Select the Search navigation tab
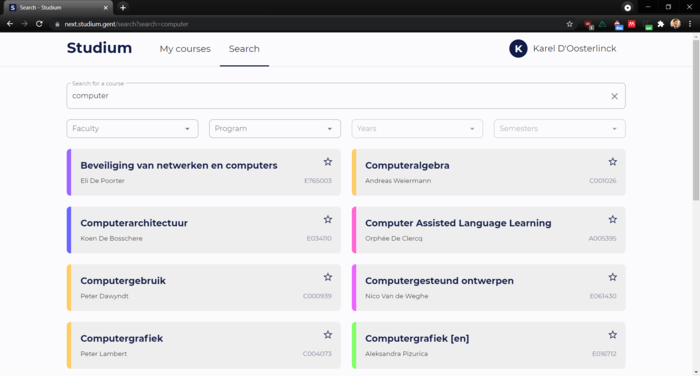 click(244, 49)
